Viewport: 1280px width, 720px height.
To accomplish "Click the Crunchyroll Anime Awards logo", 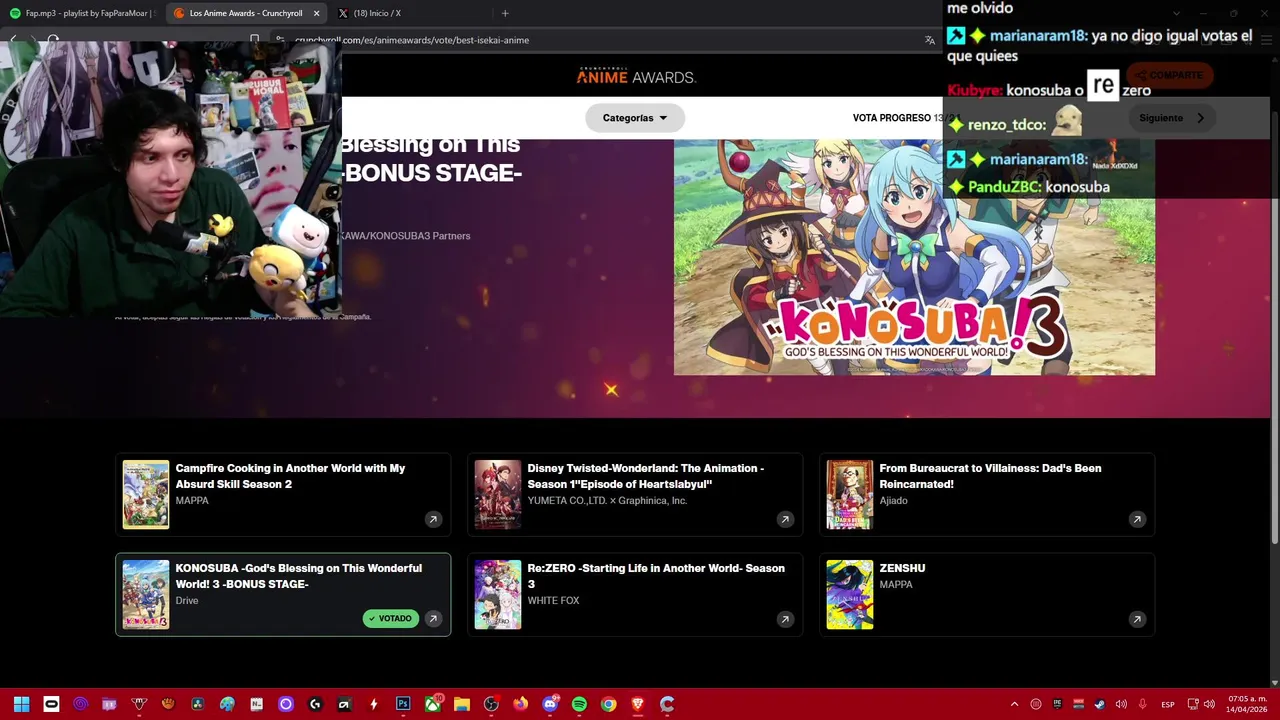I will [x=636, y=76].
